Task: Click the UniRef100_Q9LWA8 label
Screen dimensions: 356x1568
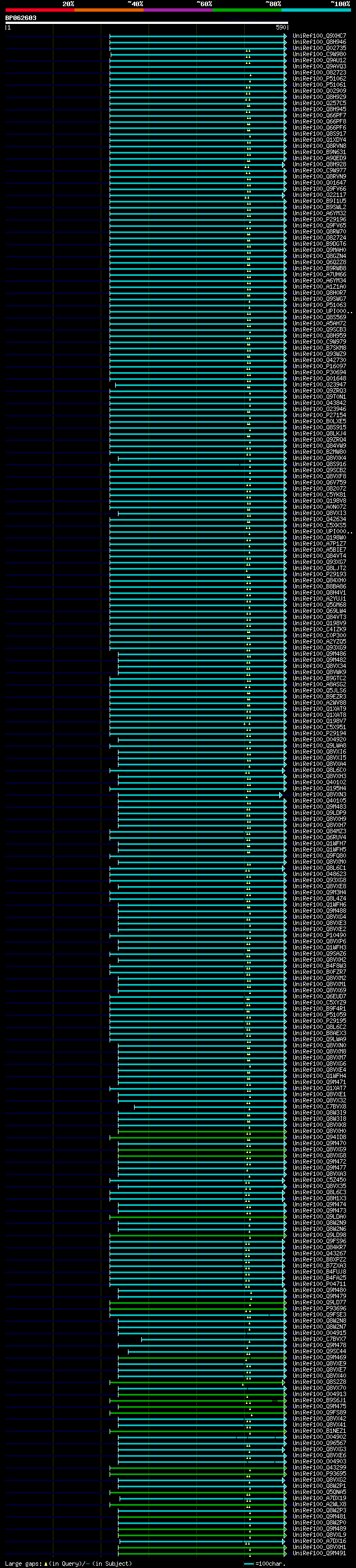Action: 319,746
